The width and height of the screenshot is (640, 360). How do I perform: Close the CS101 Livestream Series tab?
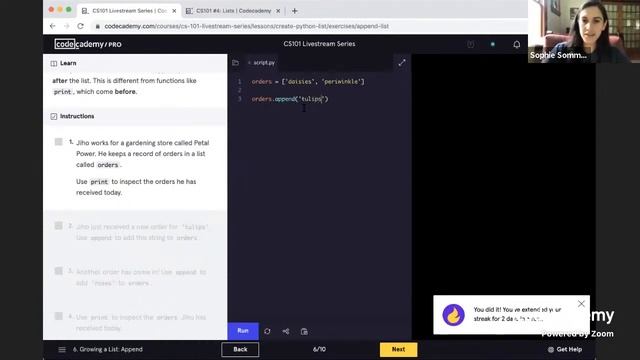[x=174, y=11]
